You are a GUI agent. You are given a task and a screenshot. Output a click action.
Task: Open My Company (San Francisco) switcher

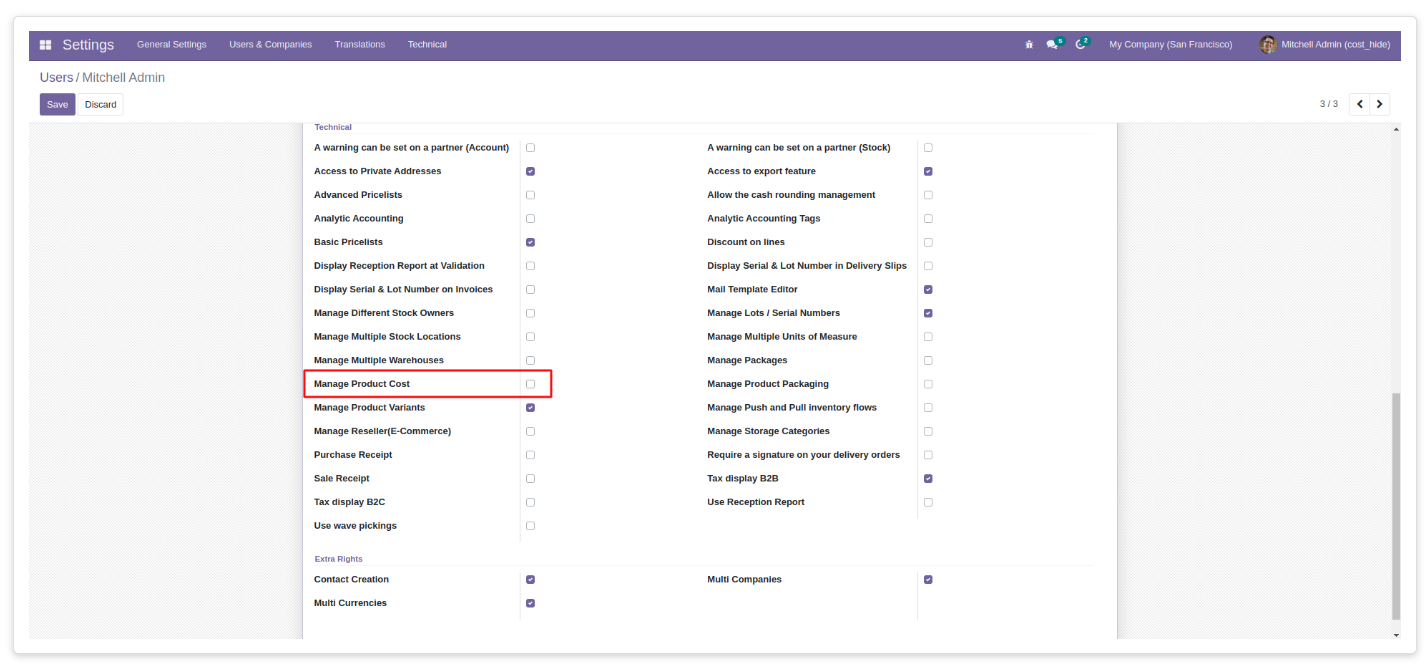(1170, 45)
